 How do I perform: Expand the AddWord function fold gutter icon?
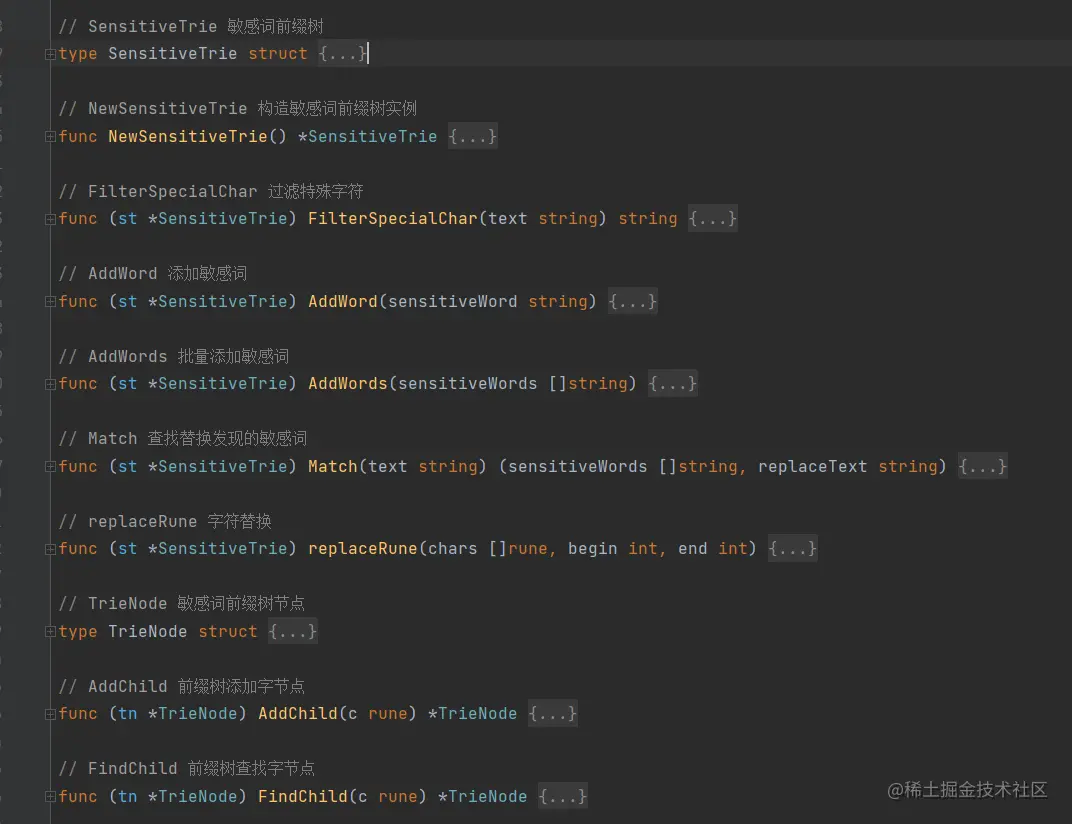(50, 302)
